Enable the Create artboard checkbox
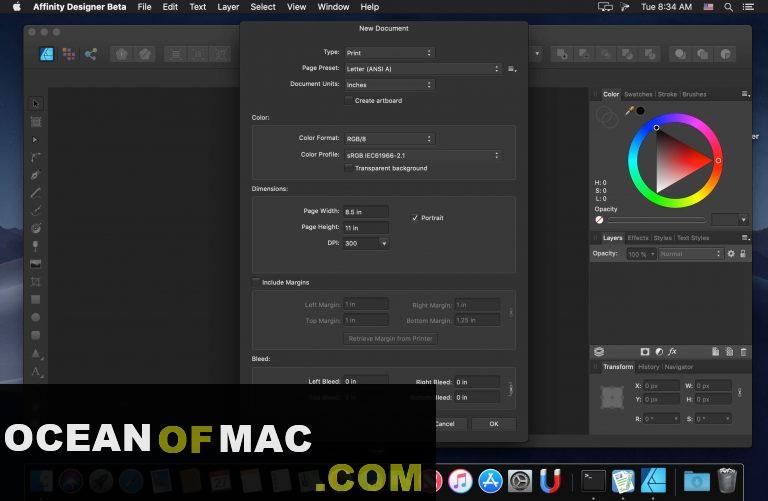The image size is (768, 501). (349, 100)
